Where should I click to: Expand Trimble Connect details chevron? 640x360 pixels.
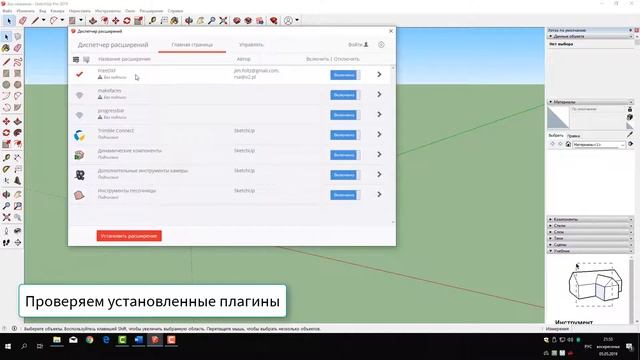coord(379,134)
